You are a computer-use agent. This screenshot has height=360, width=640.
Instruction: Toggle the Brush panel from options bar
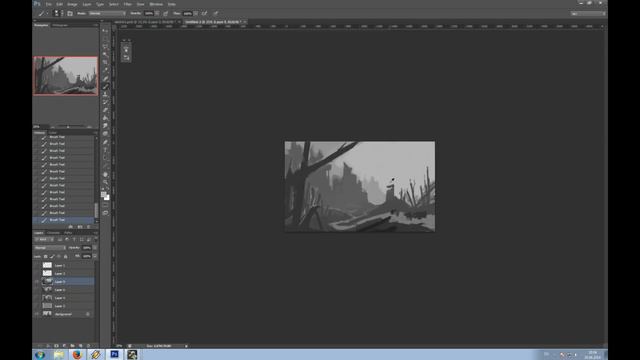(70, 13)
